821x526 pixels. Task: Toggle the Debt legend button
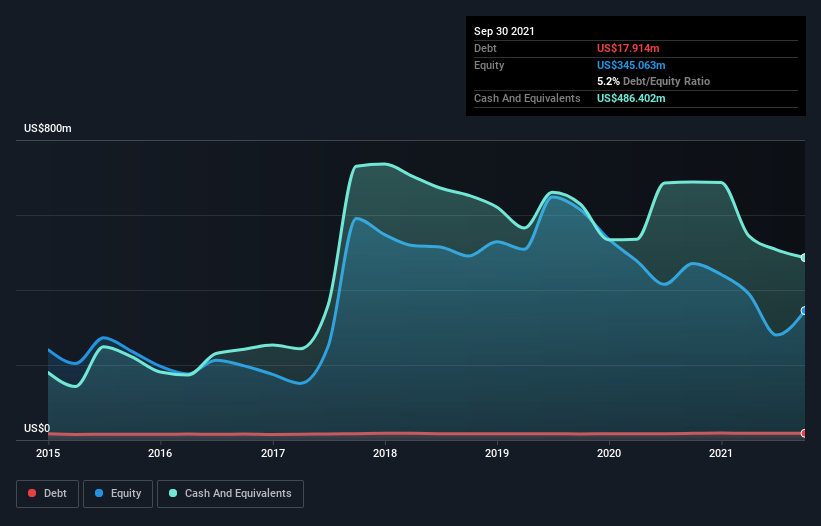coord(47,494)
